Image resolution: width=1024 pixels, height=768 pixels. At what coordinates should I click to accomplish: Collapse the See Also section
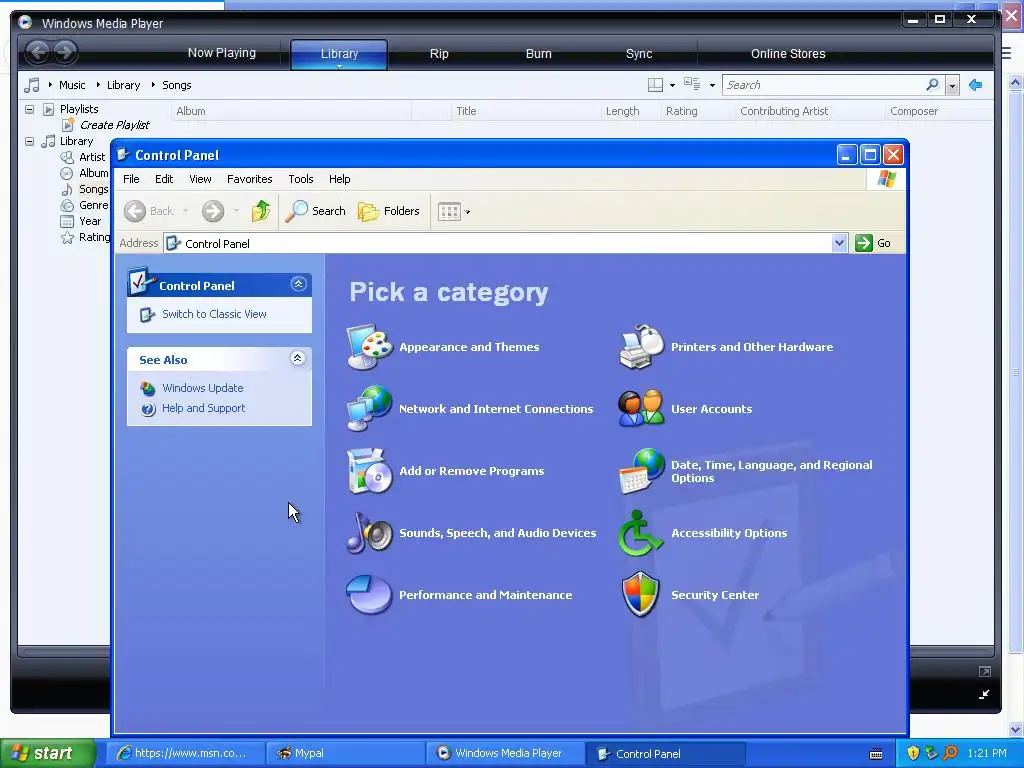(297, 358)
